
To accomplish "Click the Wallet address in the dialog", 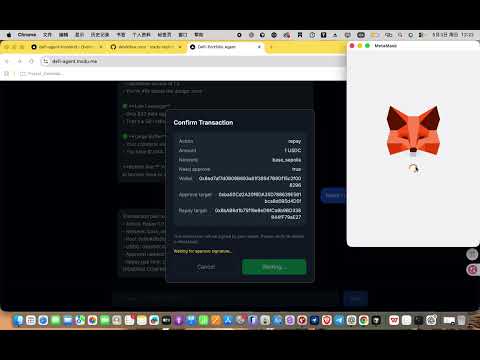I will 250,182.
